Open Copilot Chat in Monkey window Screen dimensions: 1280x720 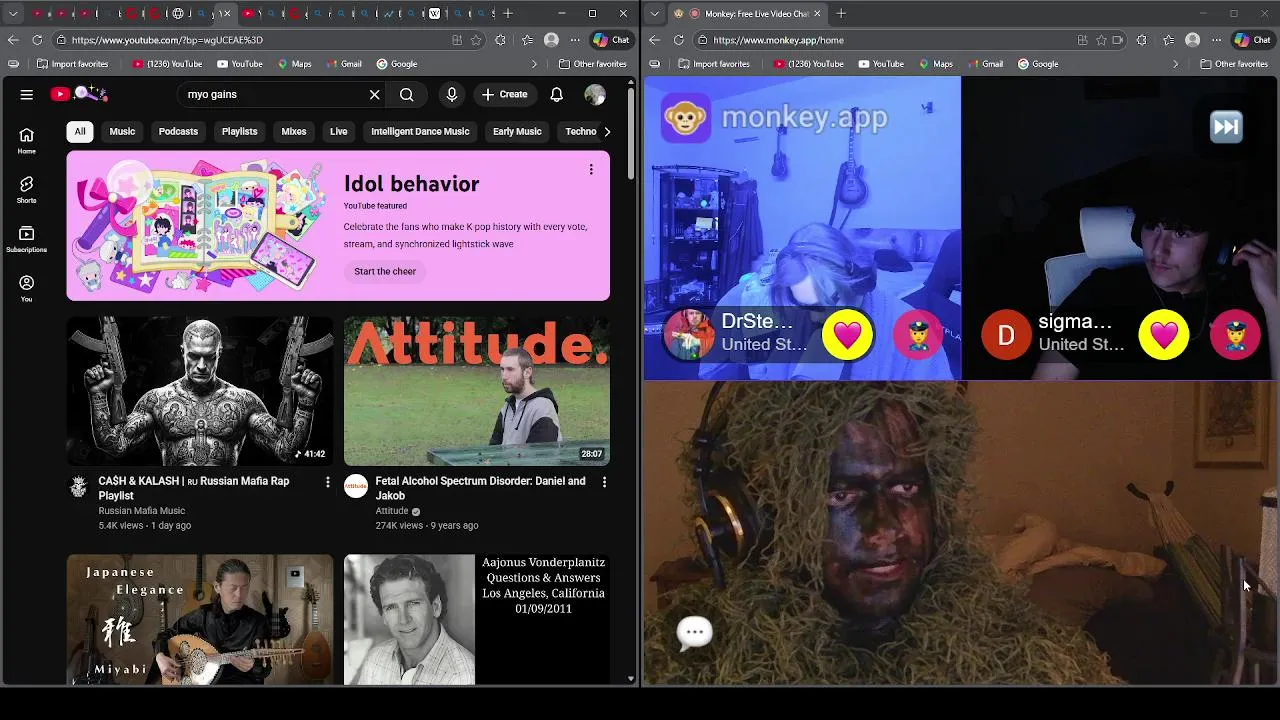click(x=1252, y=40)
